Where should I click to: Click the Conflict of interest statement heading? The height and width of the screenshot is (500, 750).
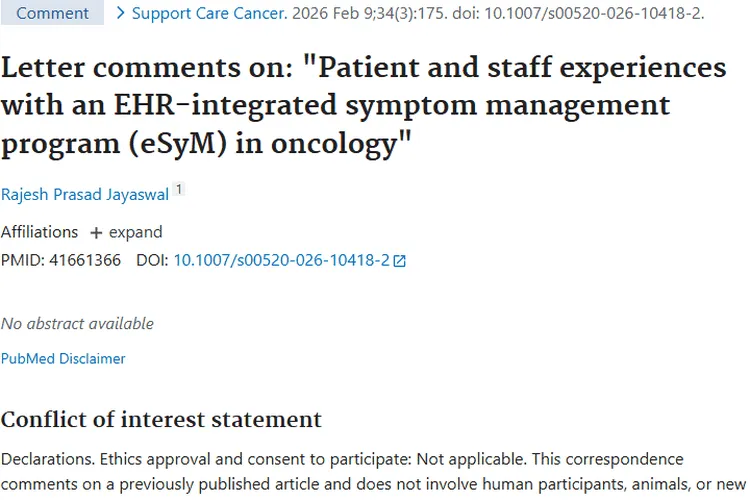coord(161,419)
